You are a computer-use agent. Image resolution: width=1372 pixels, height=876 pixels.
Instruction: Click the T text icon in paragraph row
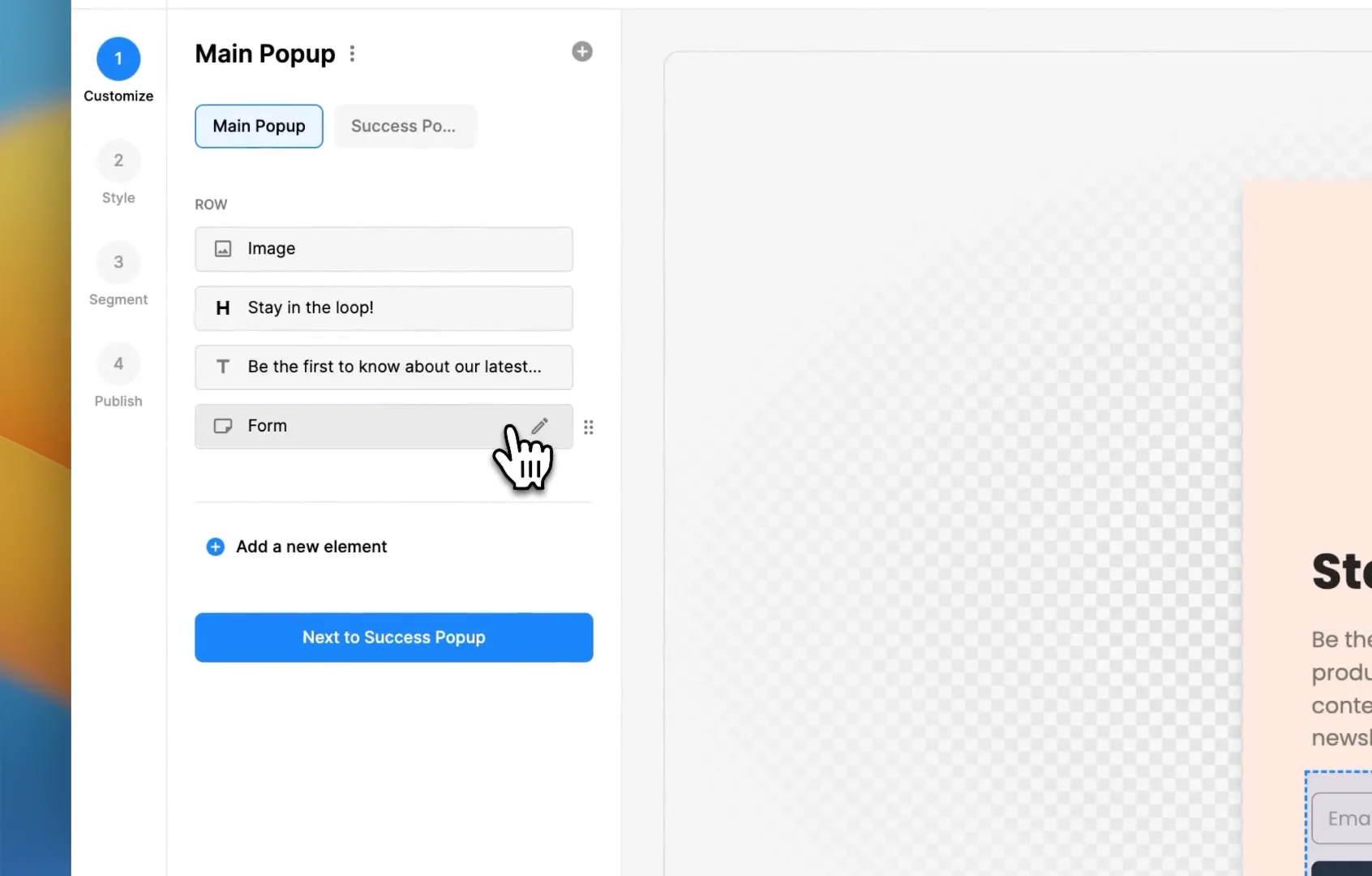click(223, 367)
